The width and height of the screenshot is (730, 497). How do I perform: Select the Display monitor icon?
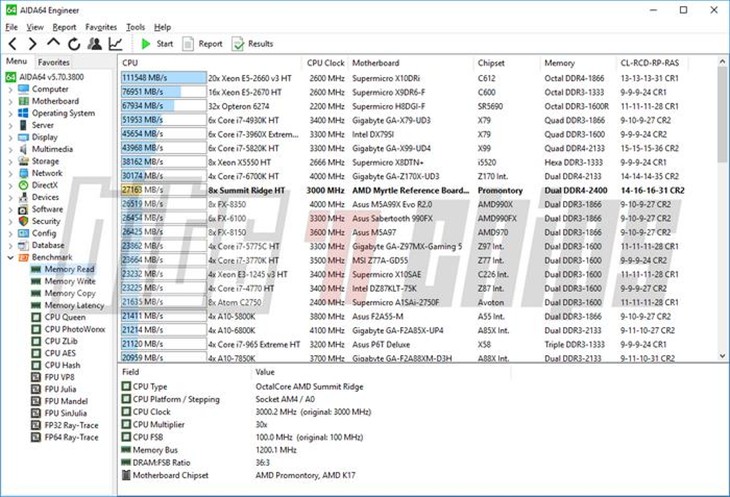(24, 137)
